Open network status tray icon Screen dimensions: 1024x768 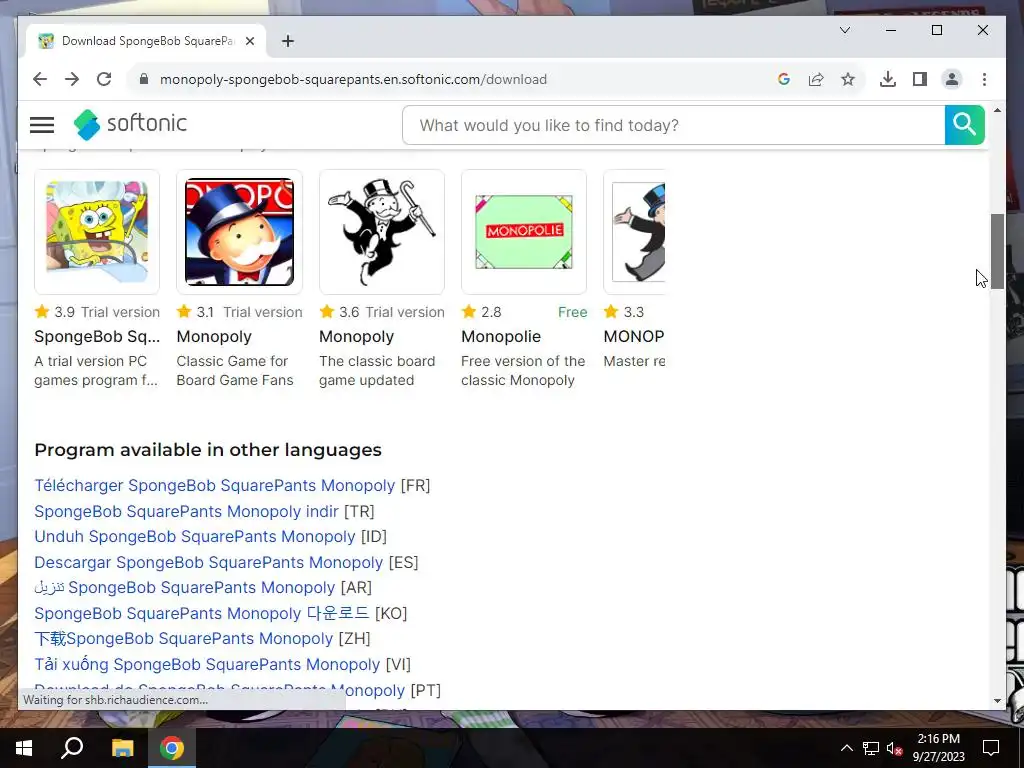(x=871, y=748)
